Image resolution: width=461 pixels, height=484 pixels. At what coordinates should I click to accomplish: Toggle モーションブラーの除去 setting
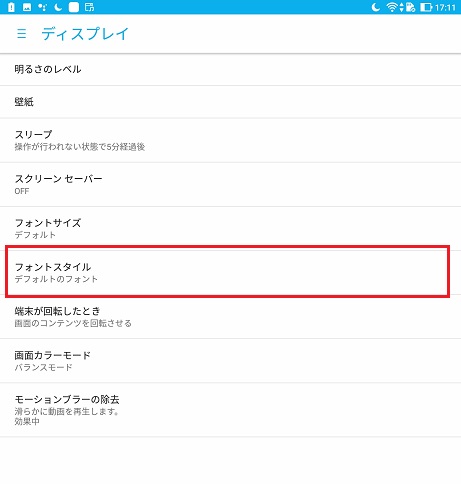pos(230,410)
